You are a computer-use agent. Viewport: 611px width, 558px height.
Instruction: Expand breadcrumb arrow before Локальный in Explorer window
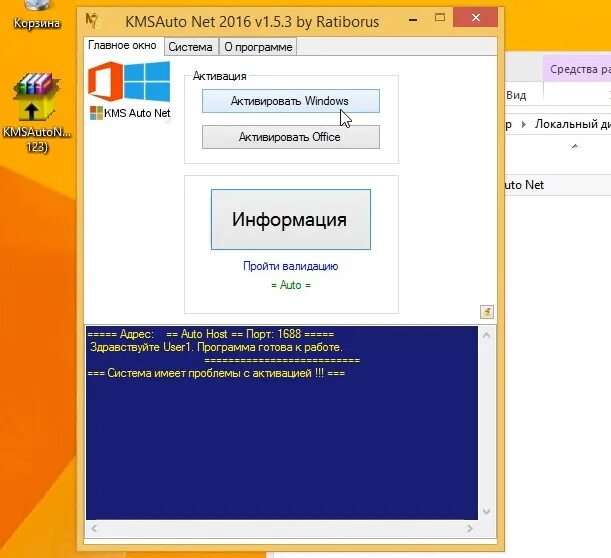click(524, 124)
